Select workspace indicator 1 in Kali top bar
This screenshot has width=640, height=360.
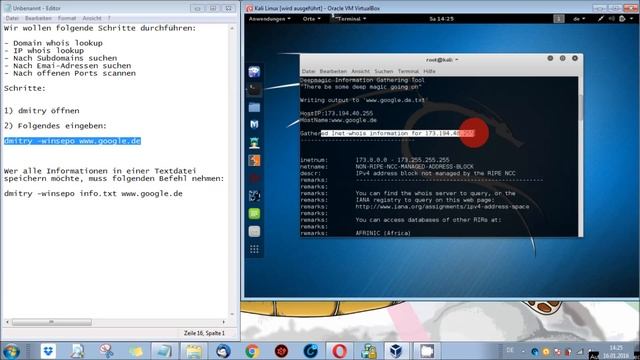click(x=559, y=19)
